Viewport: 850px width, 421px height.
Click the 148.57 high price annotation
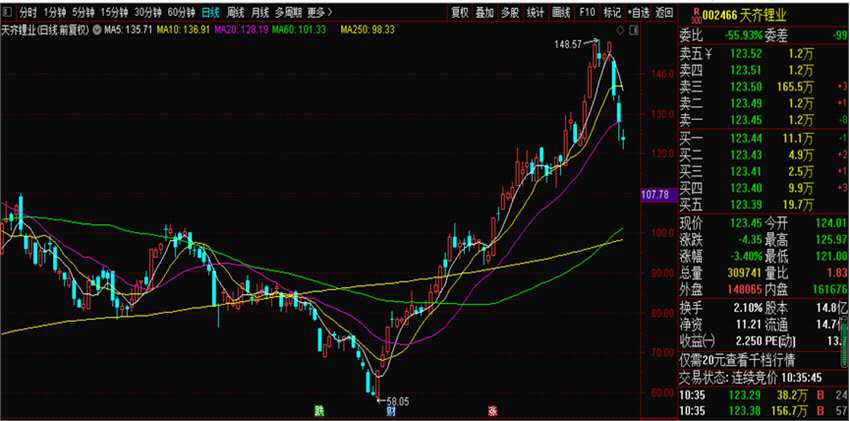(569, 45)
